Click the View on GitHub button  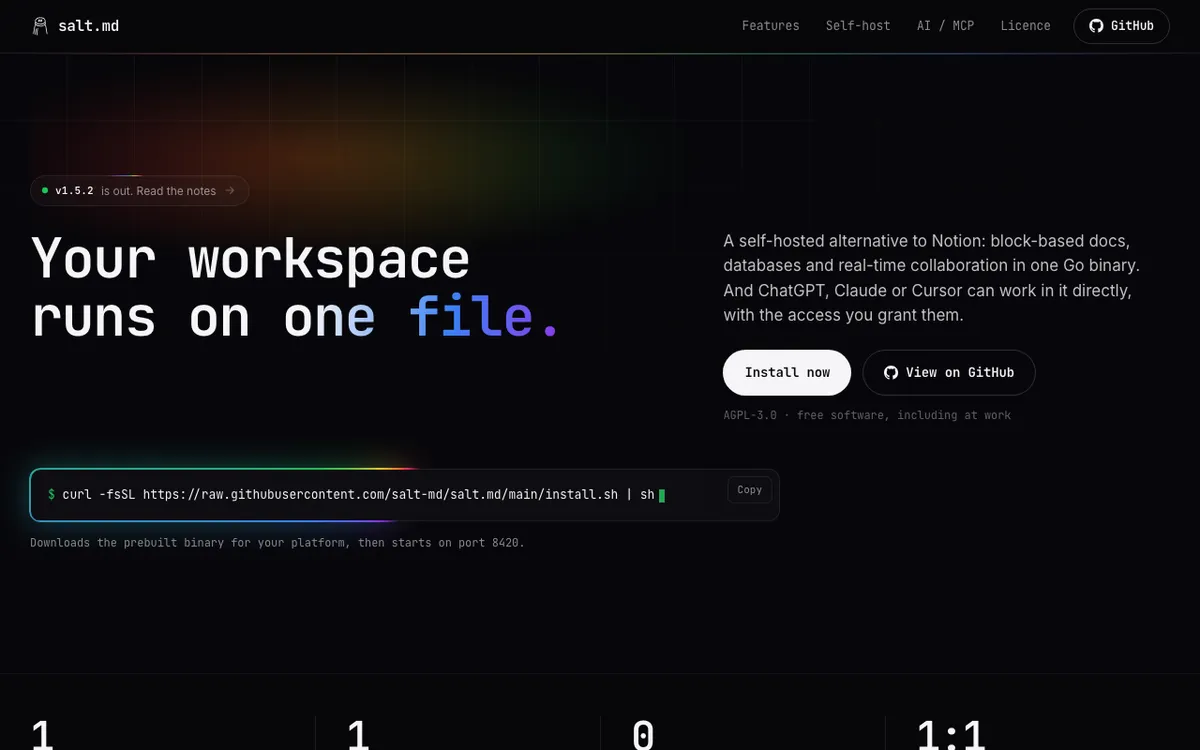(949, 372)
